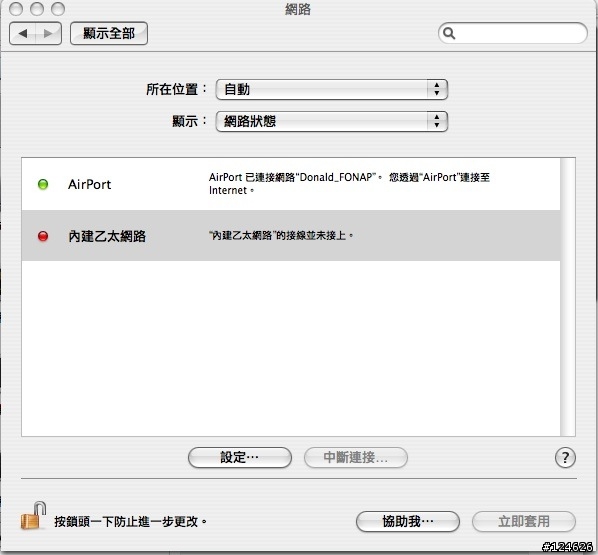This screenshot has width=598, height=555.
Task: Click the red status dot beside 內建乙太網路
Action: pyautogui.click(x=43, y=236)
